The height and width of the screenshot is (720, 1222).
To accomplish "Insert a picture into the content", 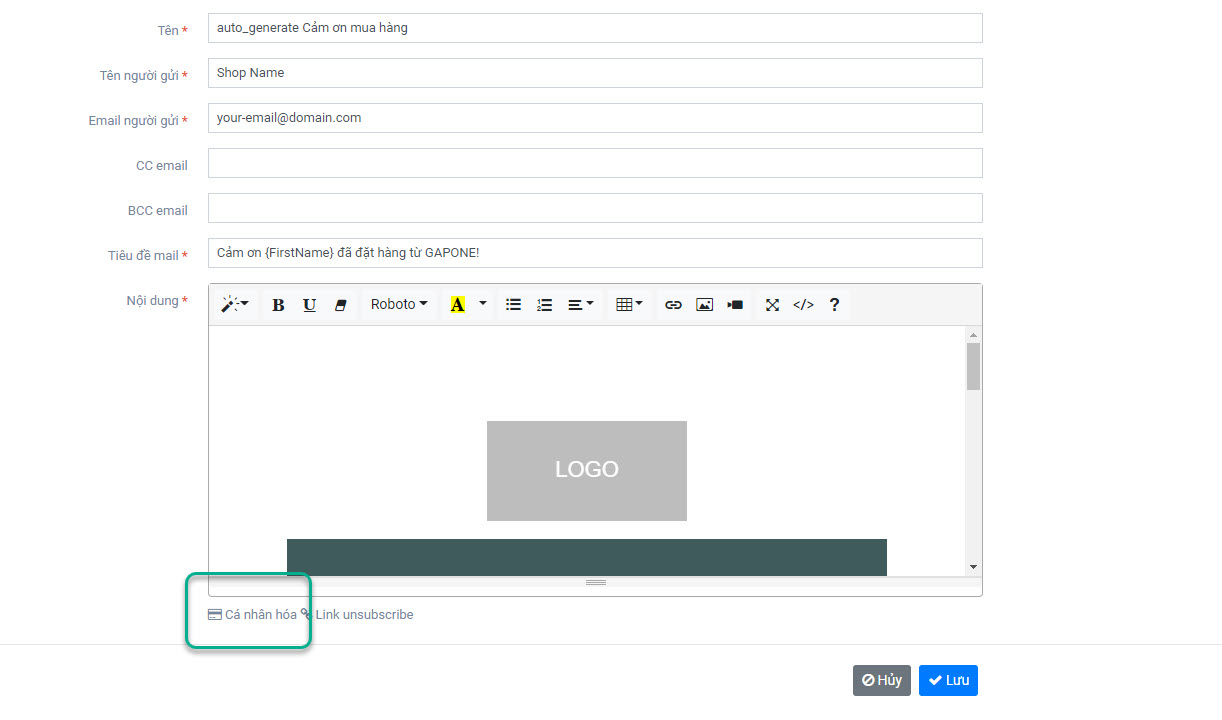I will point(704,305).
